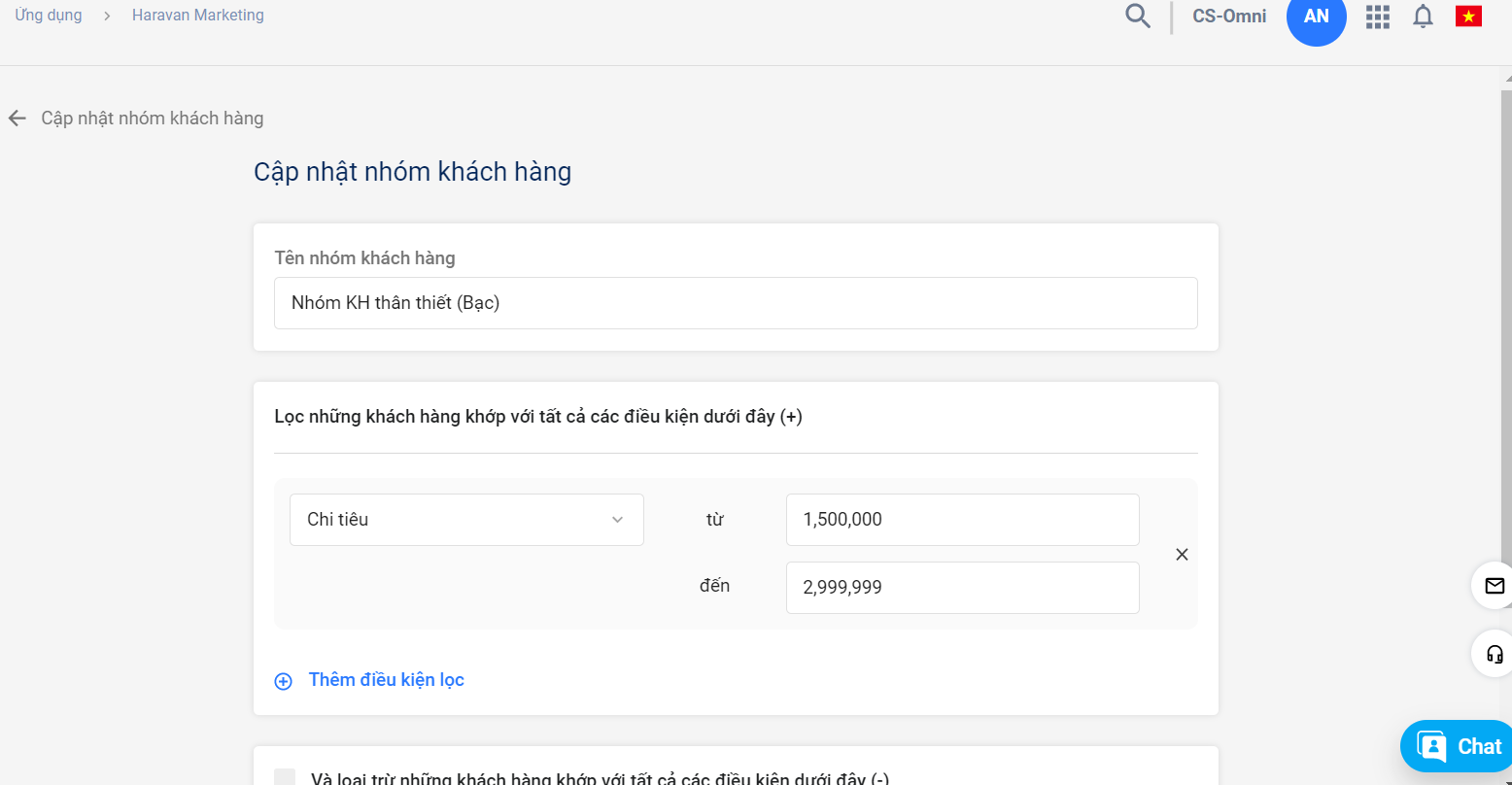Tick the exclude-customers conditions checkbox

point(285,777)
